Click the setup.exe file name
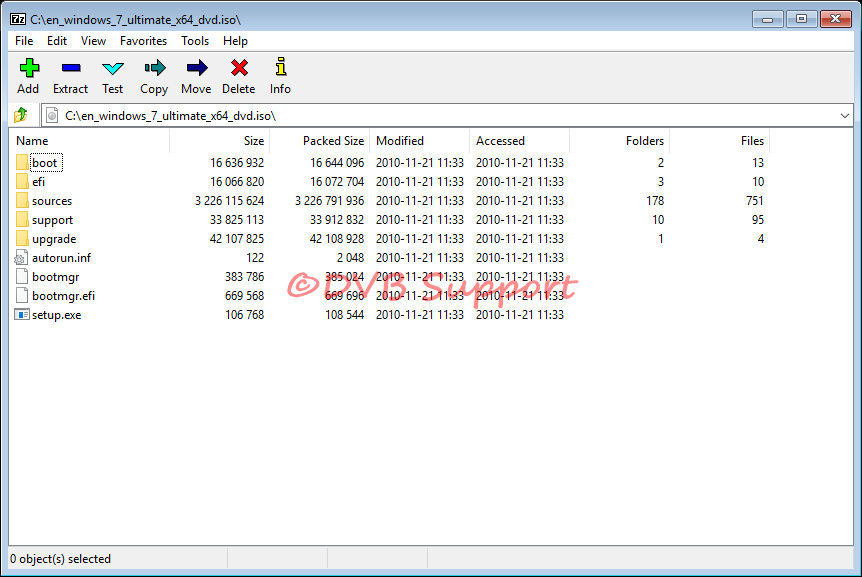 pyautogui.click(x=56, y=315)
